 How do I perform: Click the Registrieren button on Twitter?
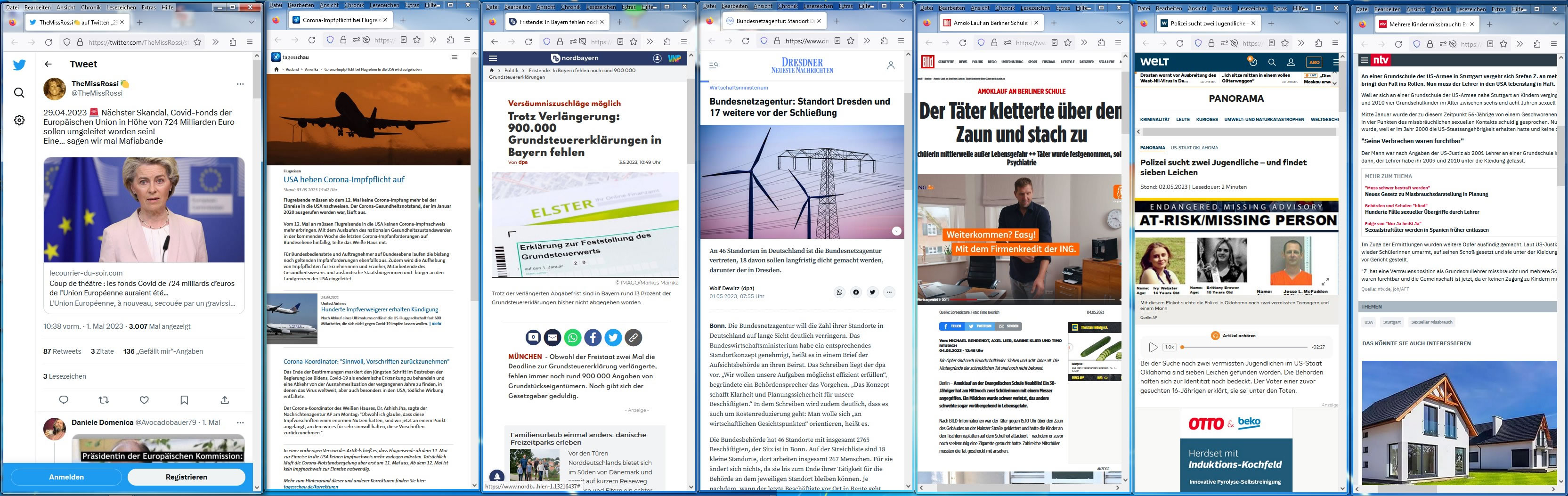(x=186, y=477)
